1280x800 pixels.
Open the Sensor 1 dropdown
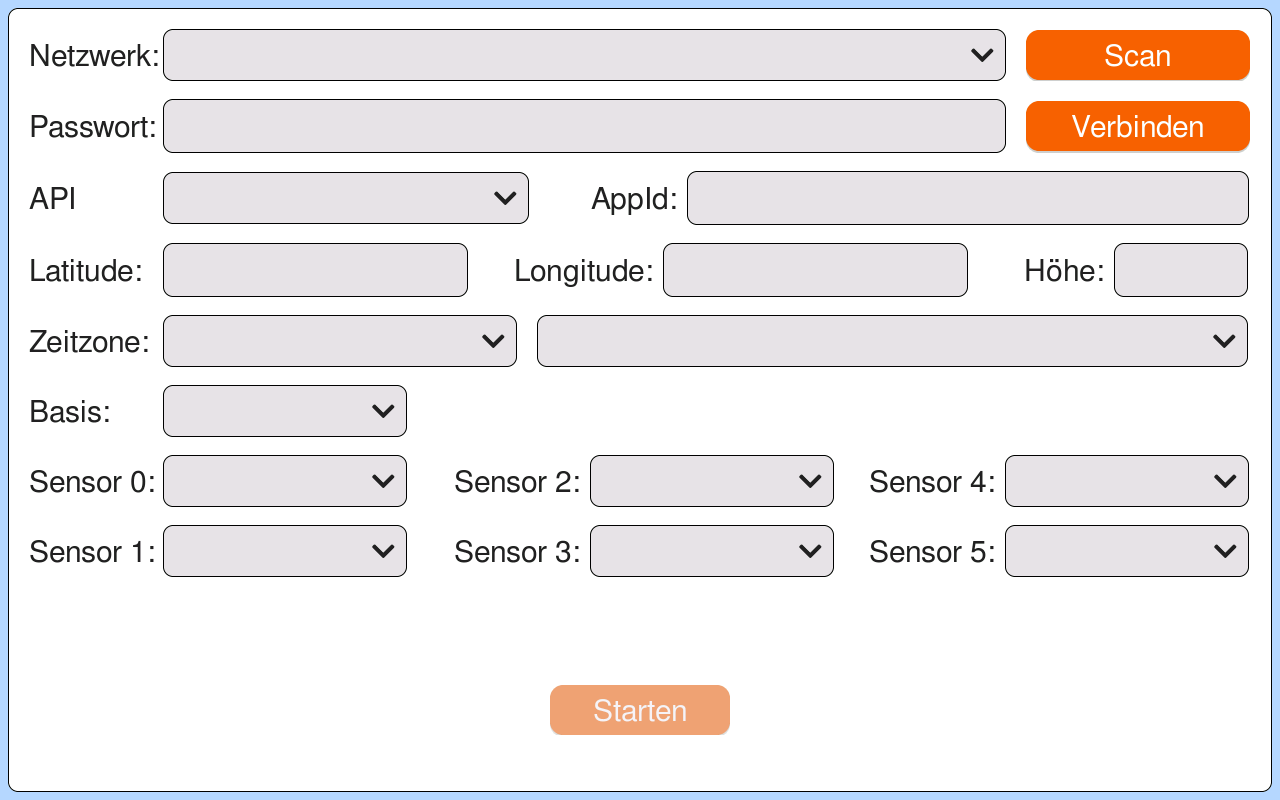pos(285,551)
